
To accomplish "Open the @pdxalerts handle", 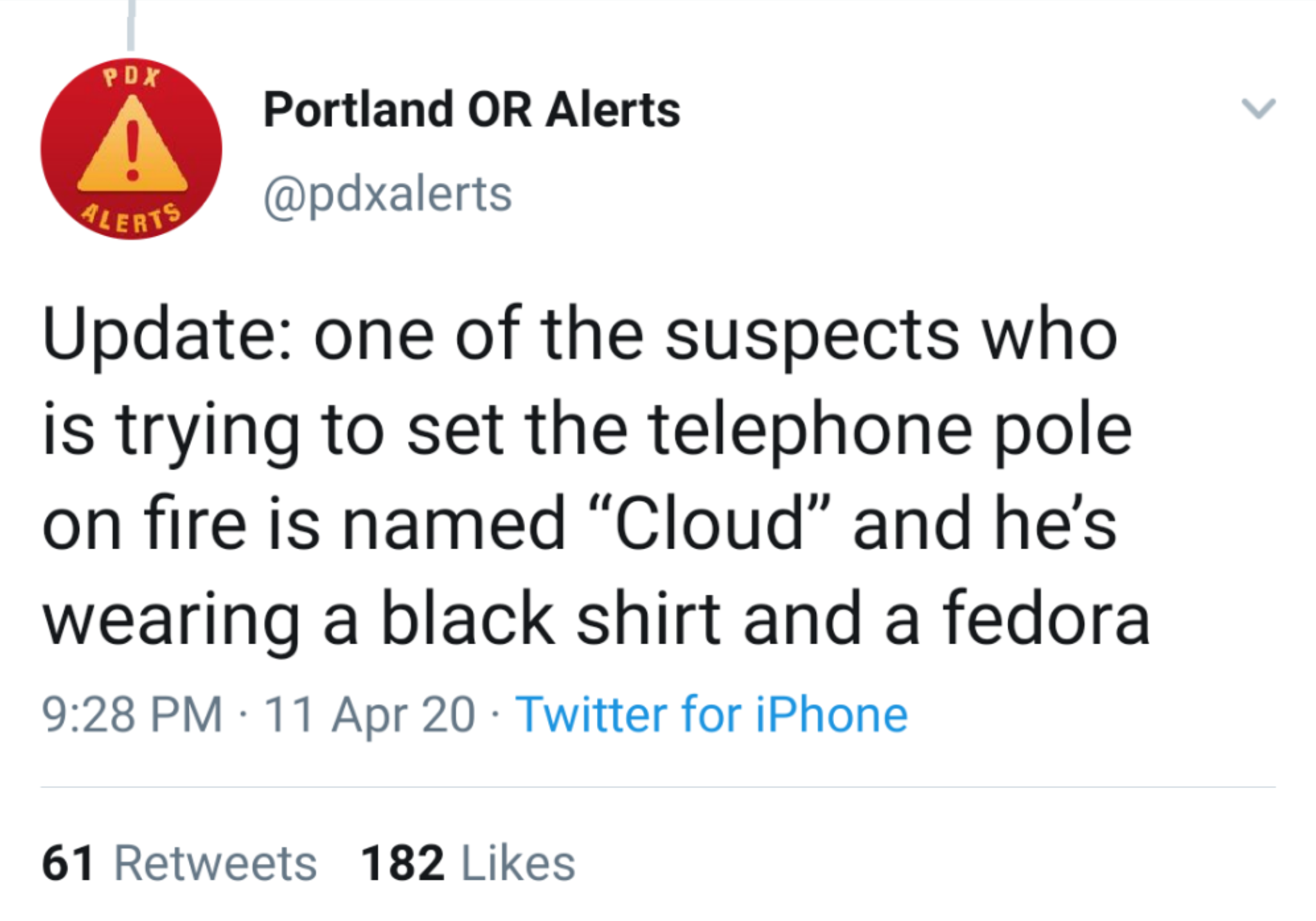I will pos(387,194).
